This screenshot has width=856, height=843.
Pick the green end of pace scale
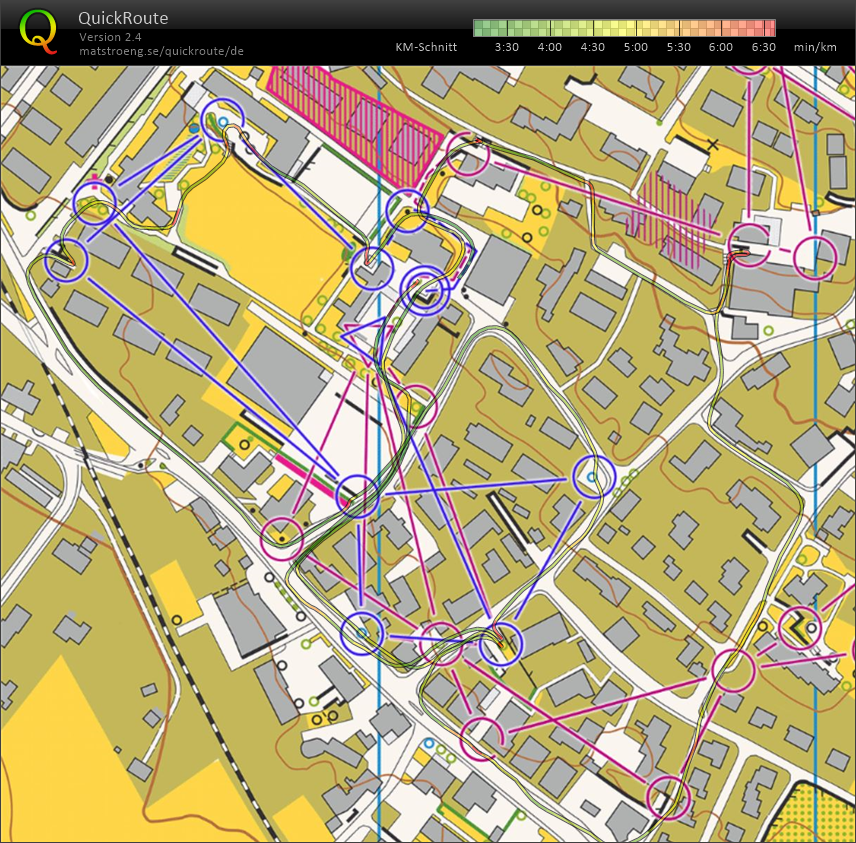pos(481,28)
